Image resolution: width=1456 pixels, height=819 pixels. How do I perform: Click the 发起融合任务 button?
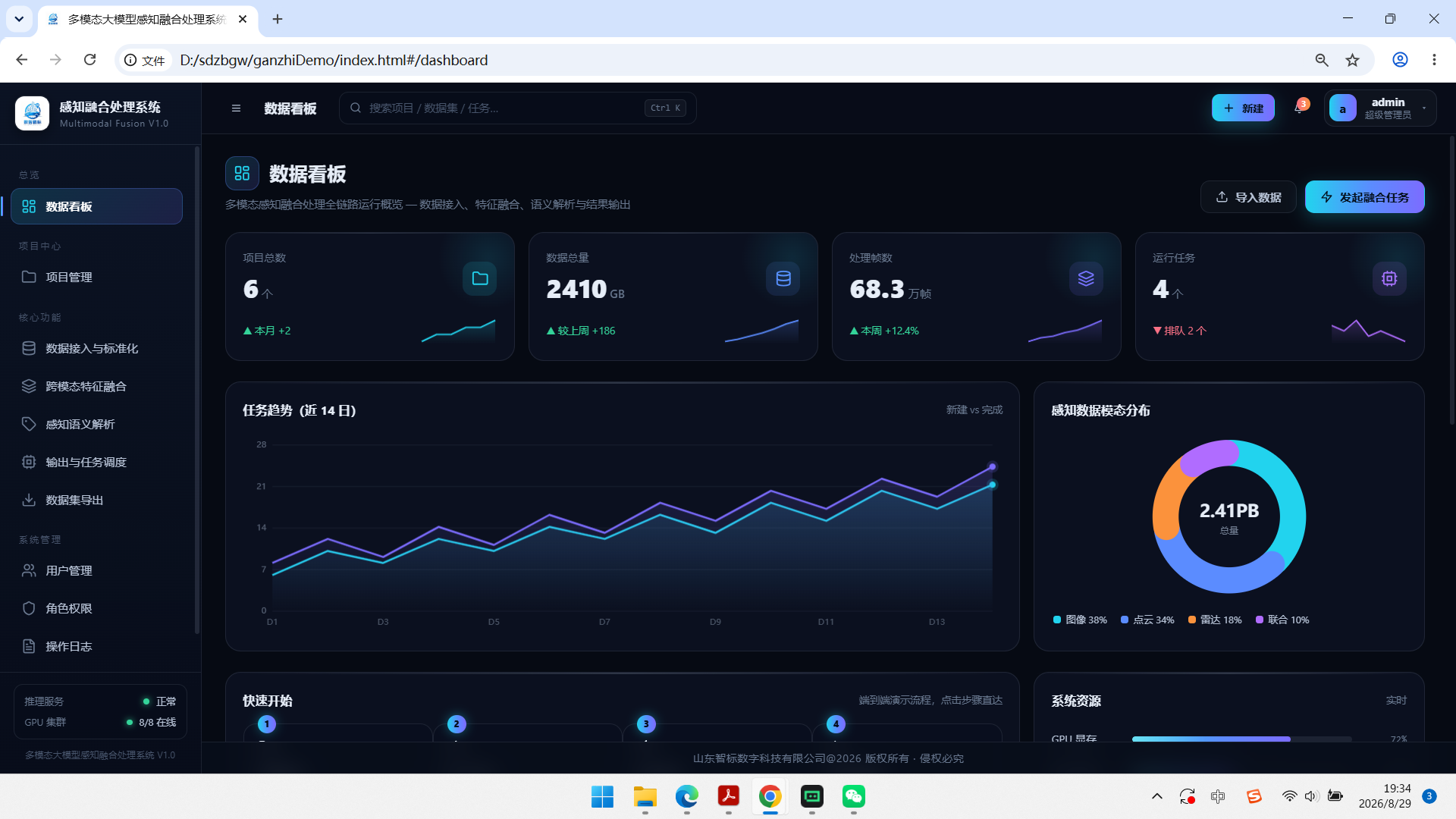click(x=1365, y=197)
